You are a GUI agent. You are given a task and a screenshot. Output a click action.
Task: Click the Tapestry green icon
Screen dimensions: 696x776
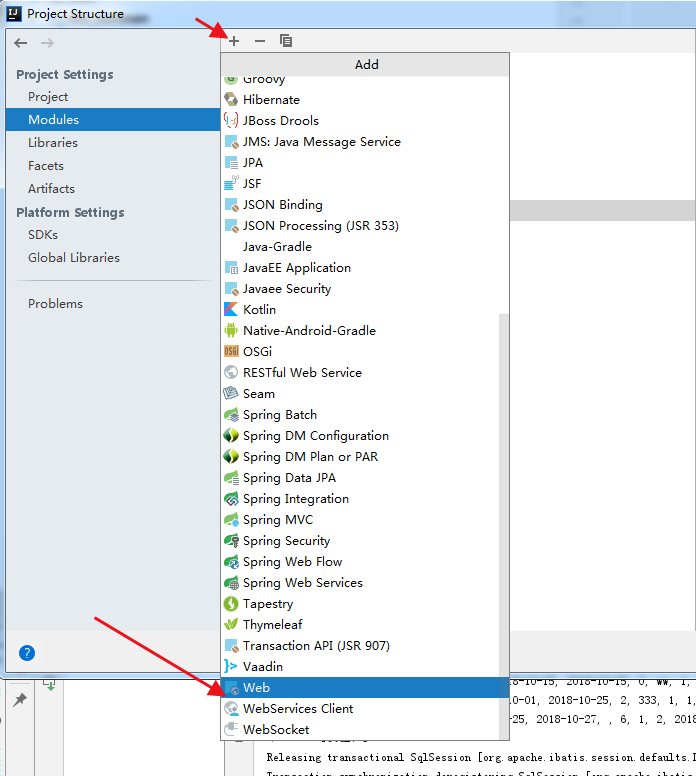(231, 604)
